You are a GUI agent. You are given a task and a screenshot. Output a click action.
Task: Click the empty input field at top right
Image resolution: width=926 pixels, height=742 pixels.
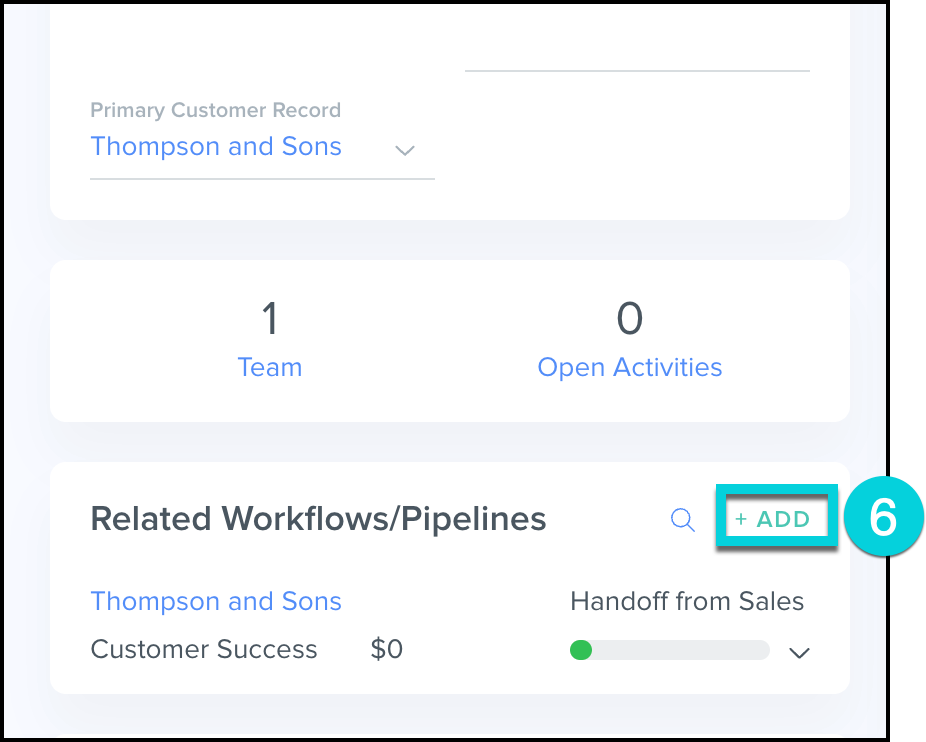637,50
